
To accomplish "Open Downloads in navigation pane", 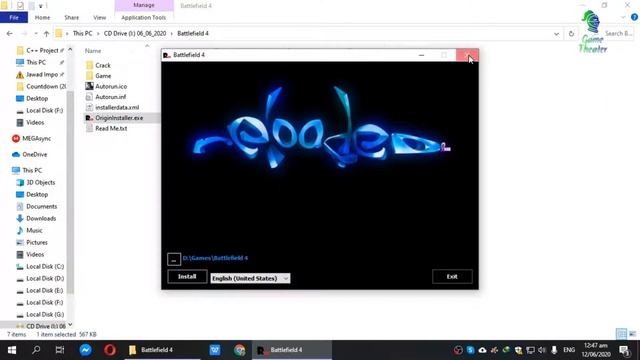I will [36, 218].
